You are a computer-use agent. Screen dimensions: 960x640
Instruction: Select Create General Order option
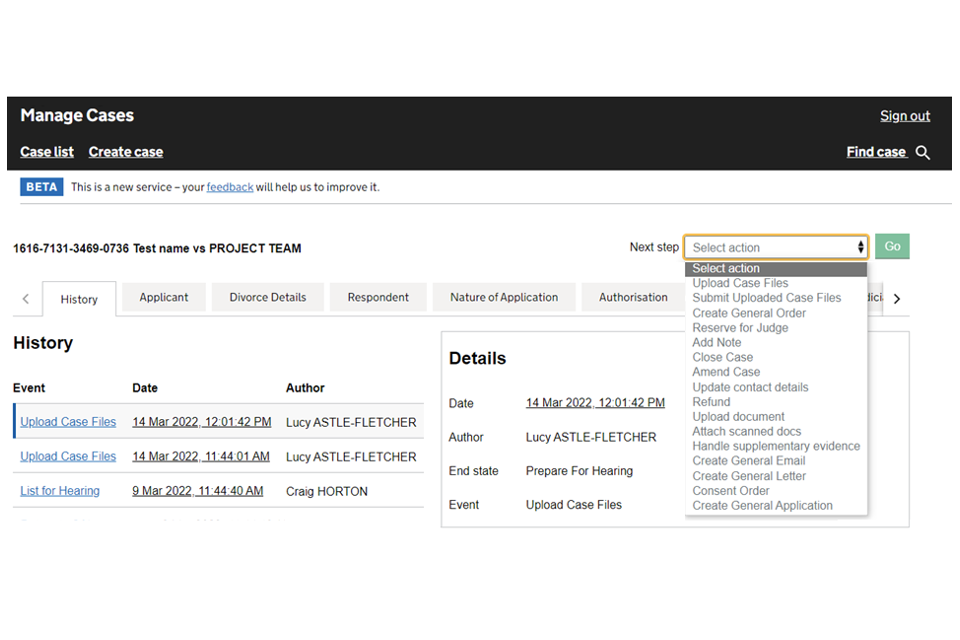tap(749, 313)
